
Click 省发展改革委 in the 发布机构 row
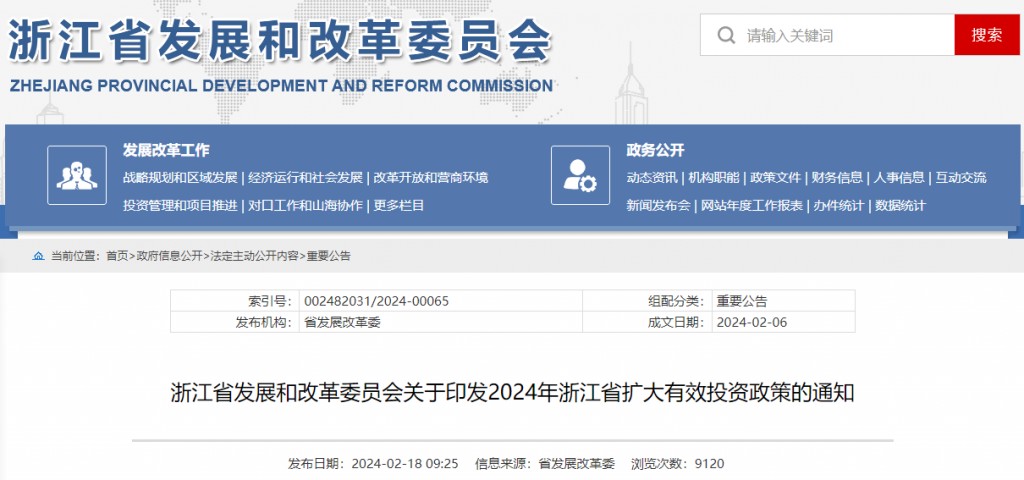[342, 322]
